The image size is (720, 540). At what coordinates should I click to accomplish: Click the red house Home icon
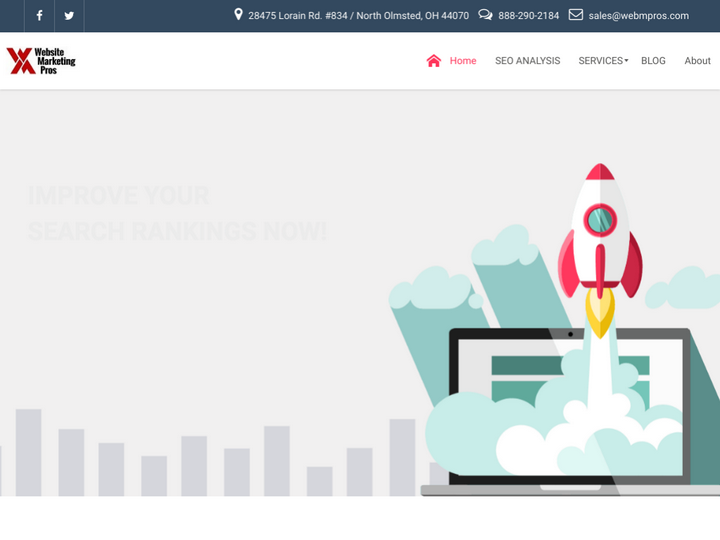pos(434,61)
